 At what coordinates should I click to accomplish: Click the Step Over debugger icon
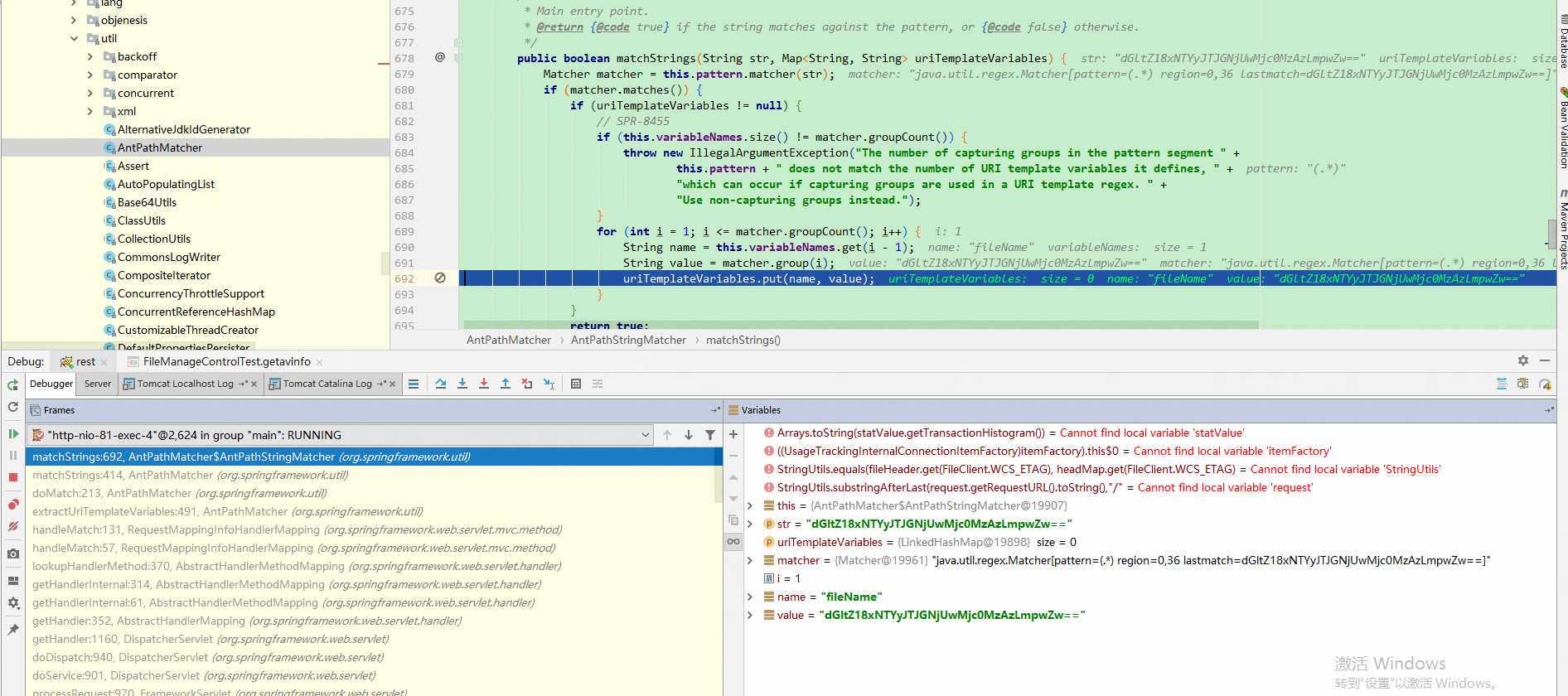pos(441,384)
